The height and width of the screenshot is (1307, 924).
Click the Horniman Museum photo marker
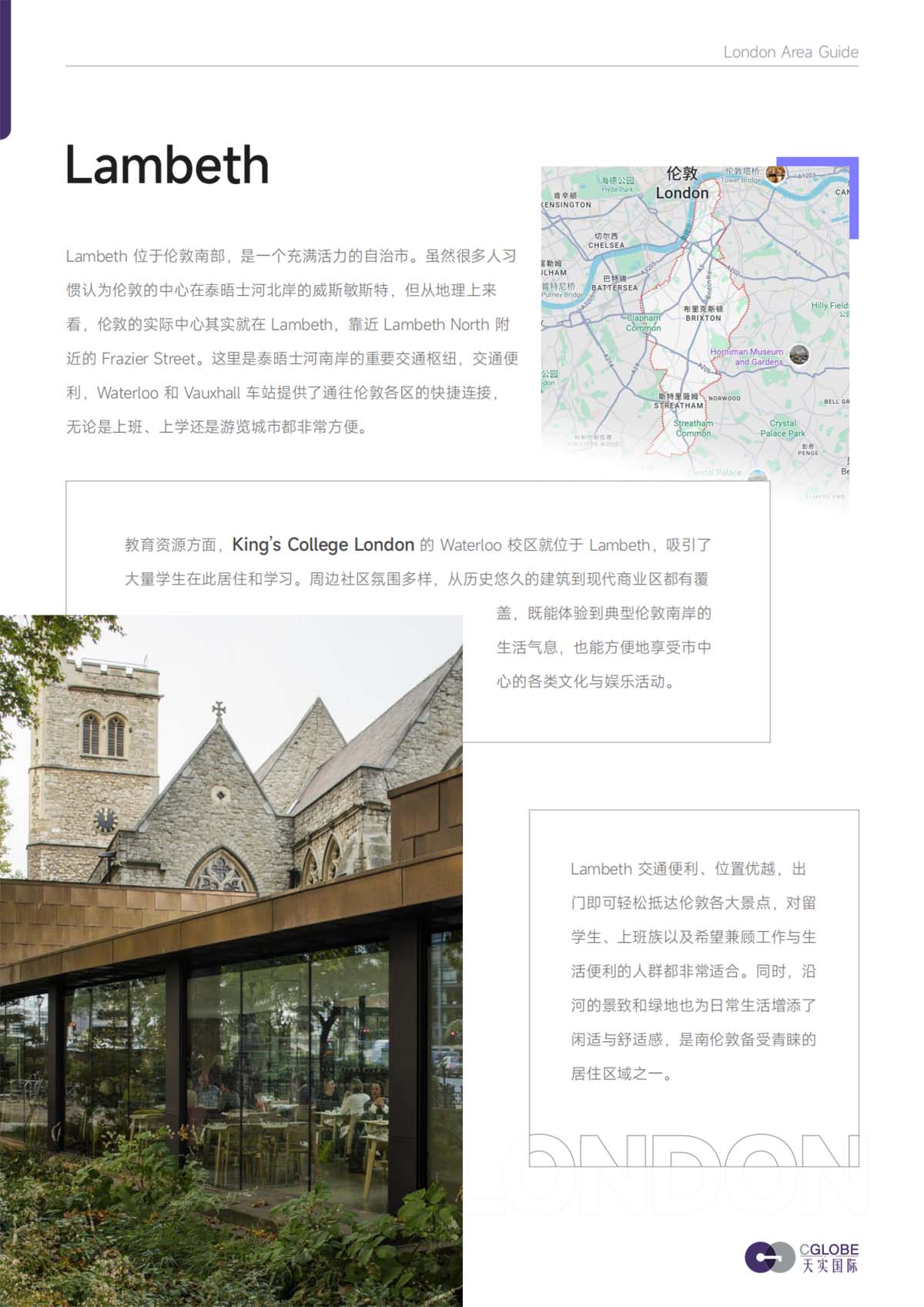(x=799, y=354)
